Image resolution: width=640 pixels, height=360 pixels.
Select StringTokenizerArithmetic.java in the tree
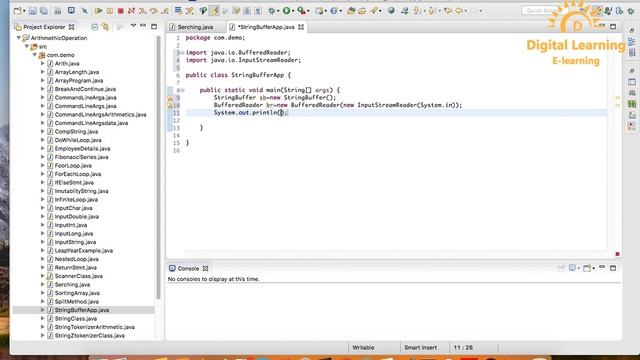(x=95, y=327)
